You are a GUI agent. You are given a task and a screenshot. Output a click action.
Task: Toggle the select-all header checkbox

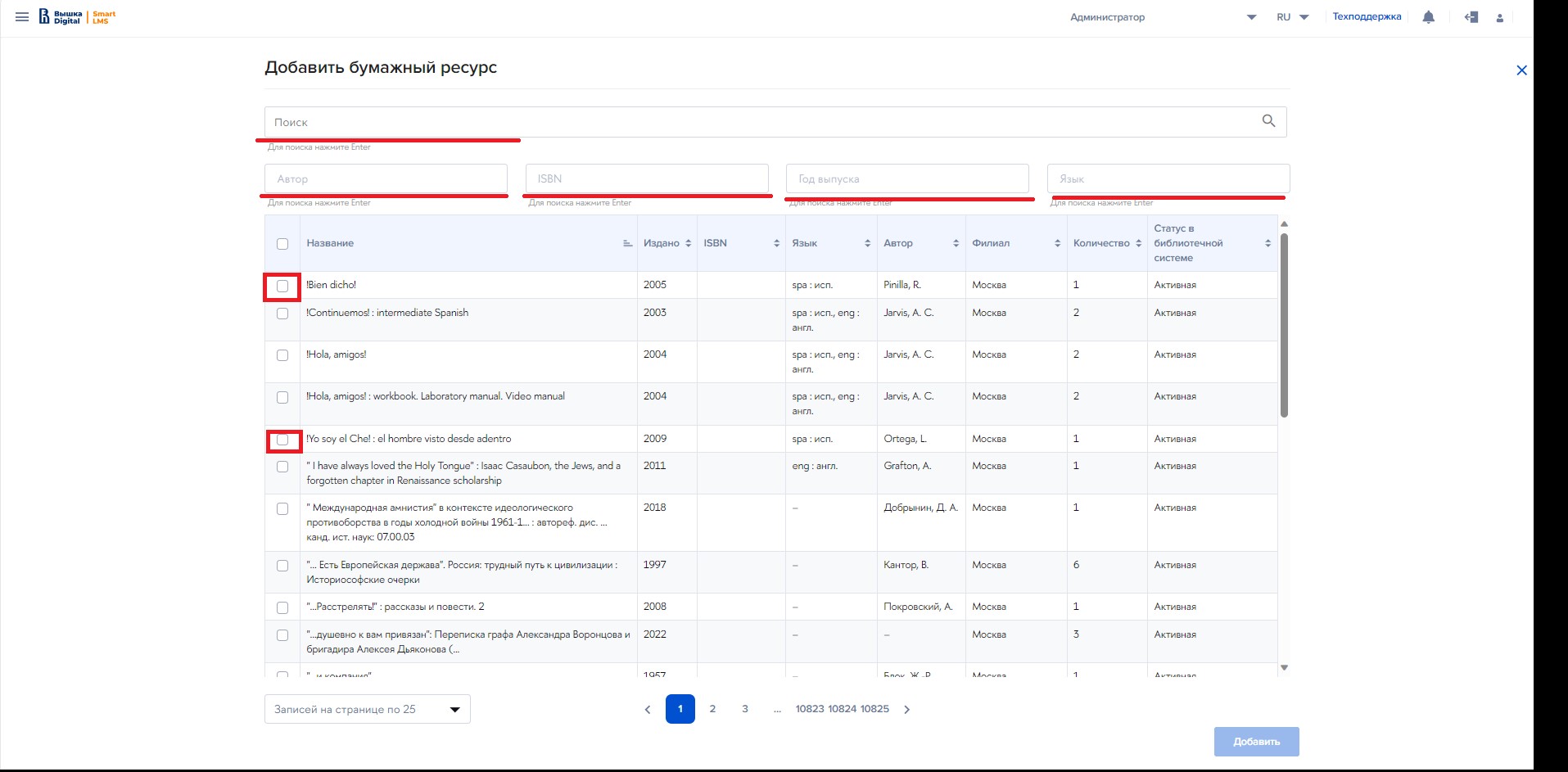click(x=282, y=244)
